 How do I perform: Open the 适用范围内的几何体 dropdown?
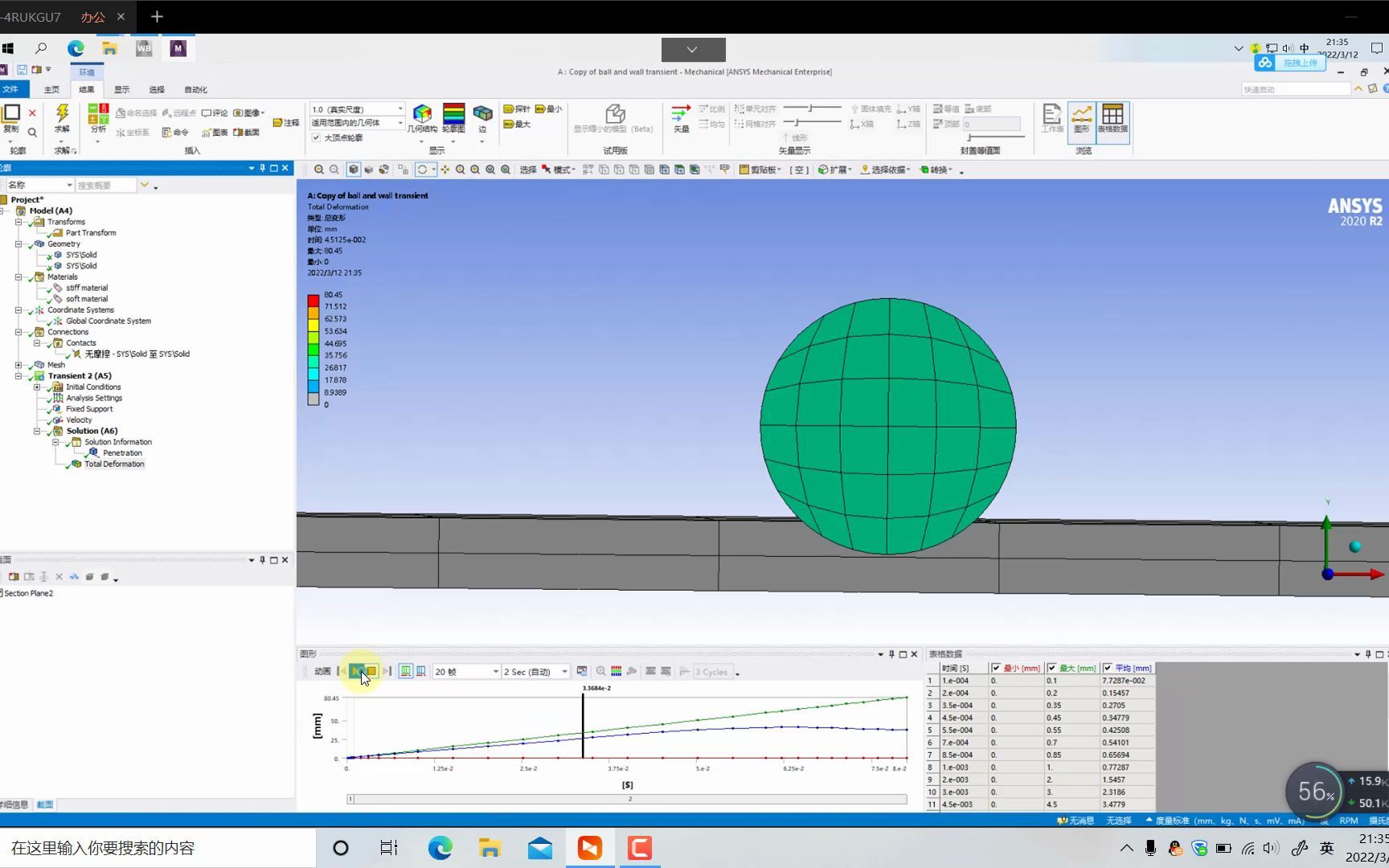coord(357,123)
